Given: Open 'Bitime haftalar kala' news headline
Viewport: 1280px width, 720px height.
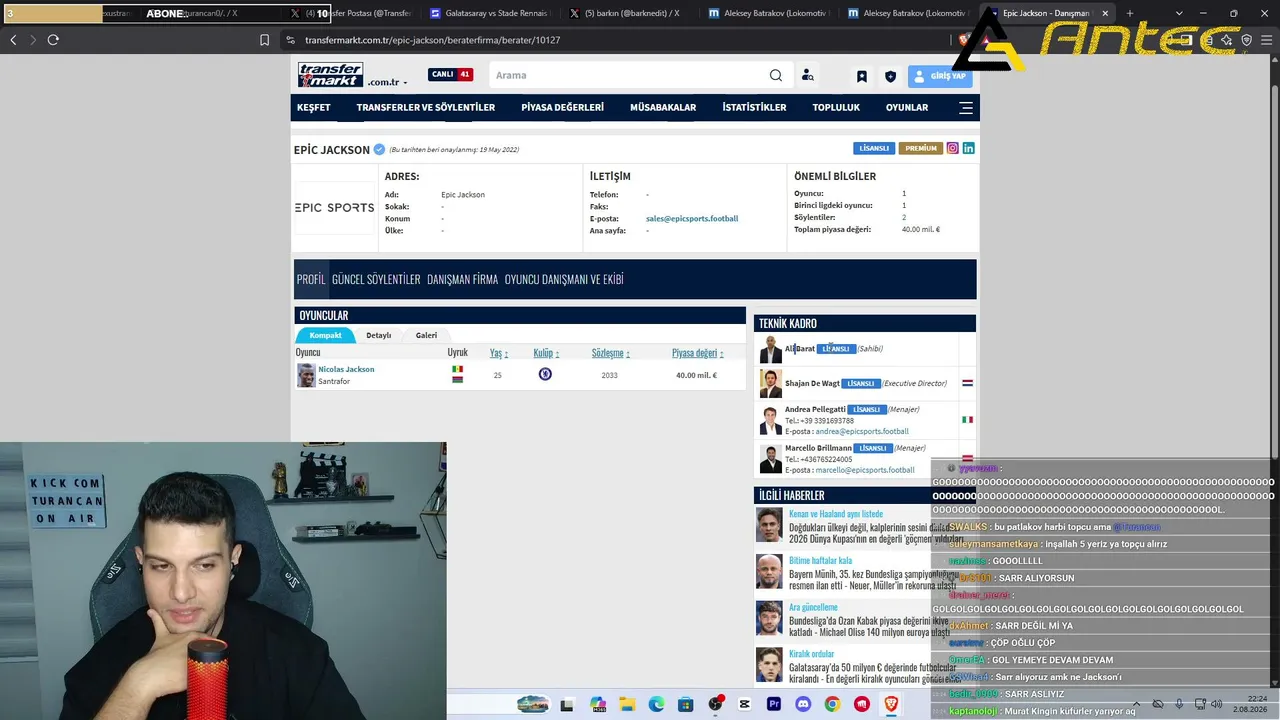Looking at the screenshot, I should click(x=820, y=561).
